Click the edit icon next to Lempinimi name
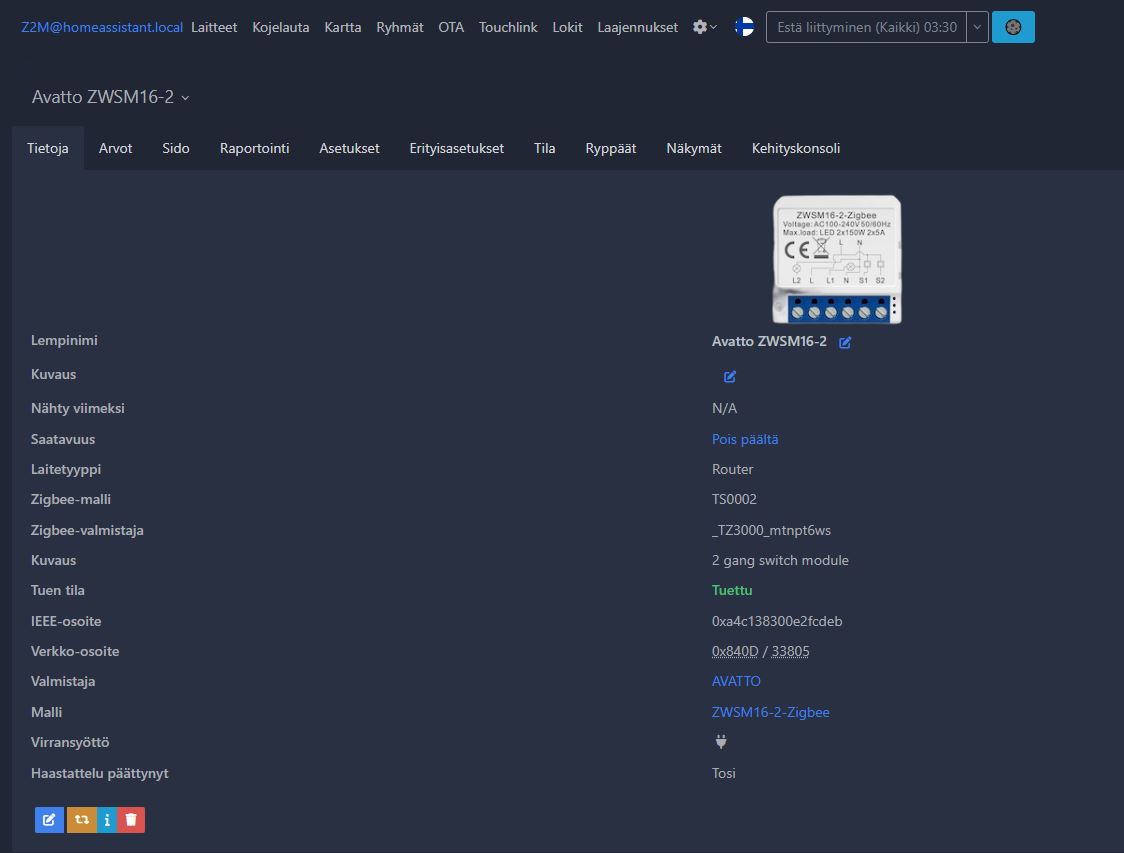This screenshot has height=853, width=1124. pyautogui.click(x=845, y=343)
